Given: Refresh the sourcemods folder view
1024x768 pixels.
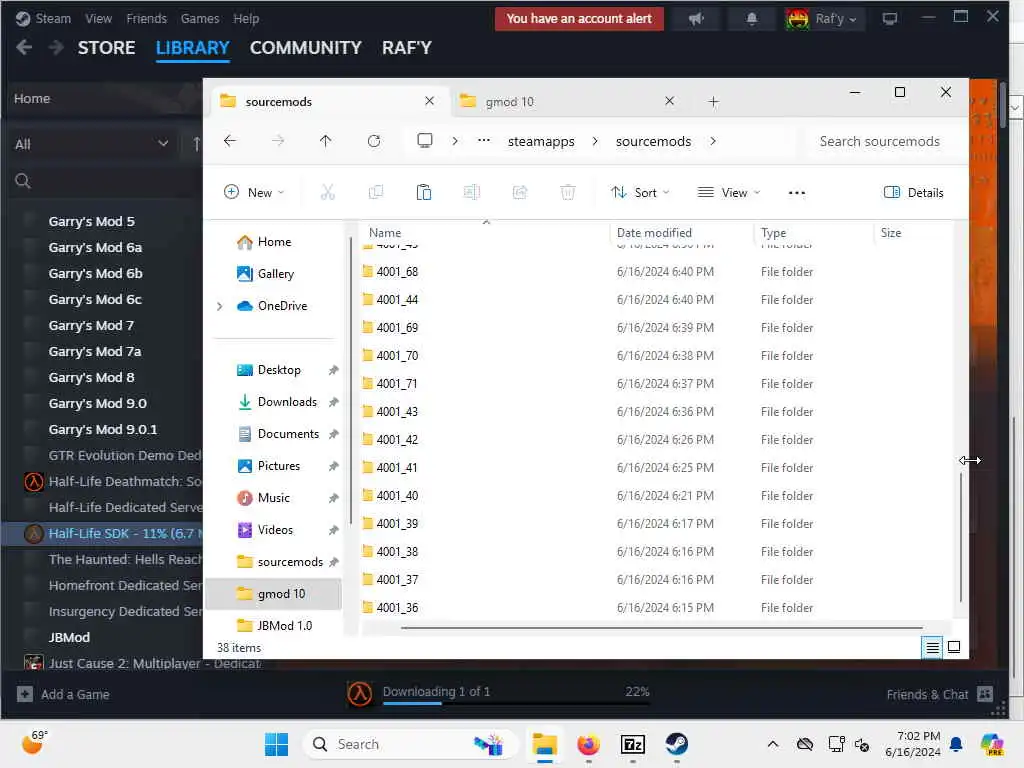Looking at the screenshot, I should click(374, 141).
